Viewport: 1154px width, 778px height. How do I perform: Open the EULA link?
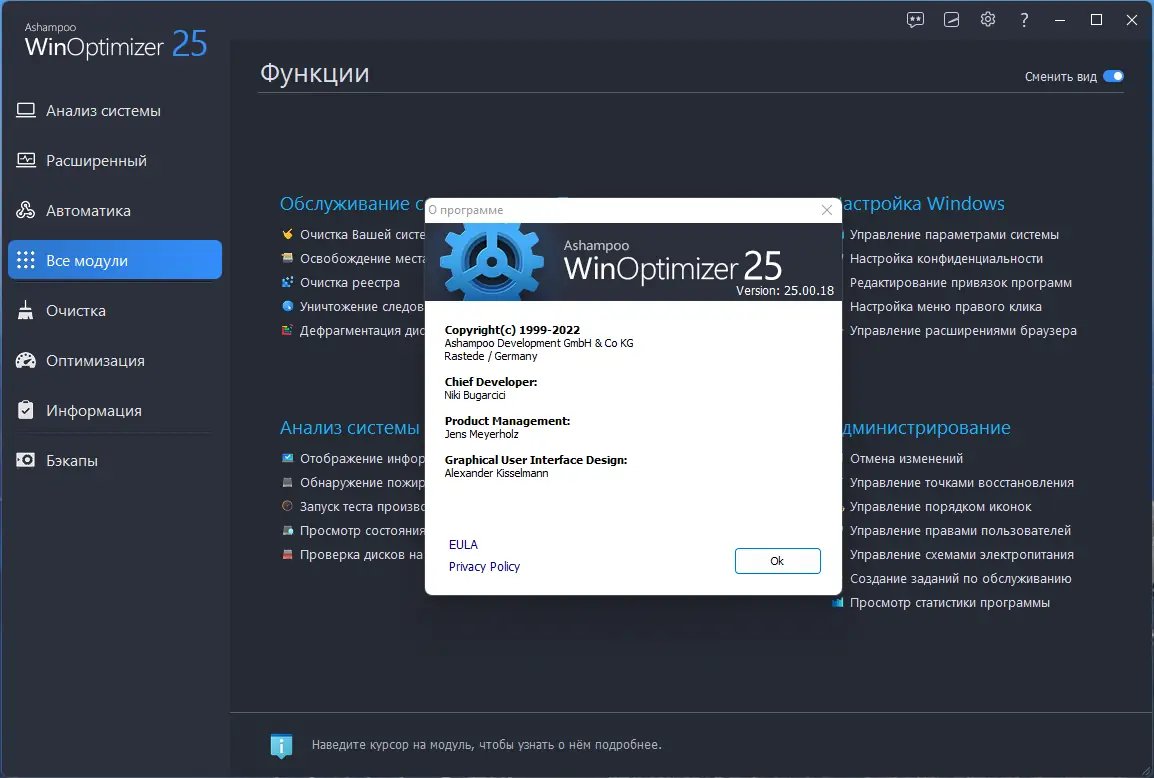click(463, 545)
